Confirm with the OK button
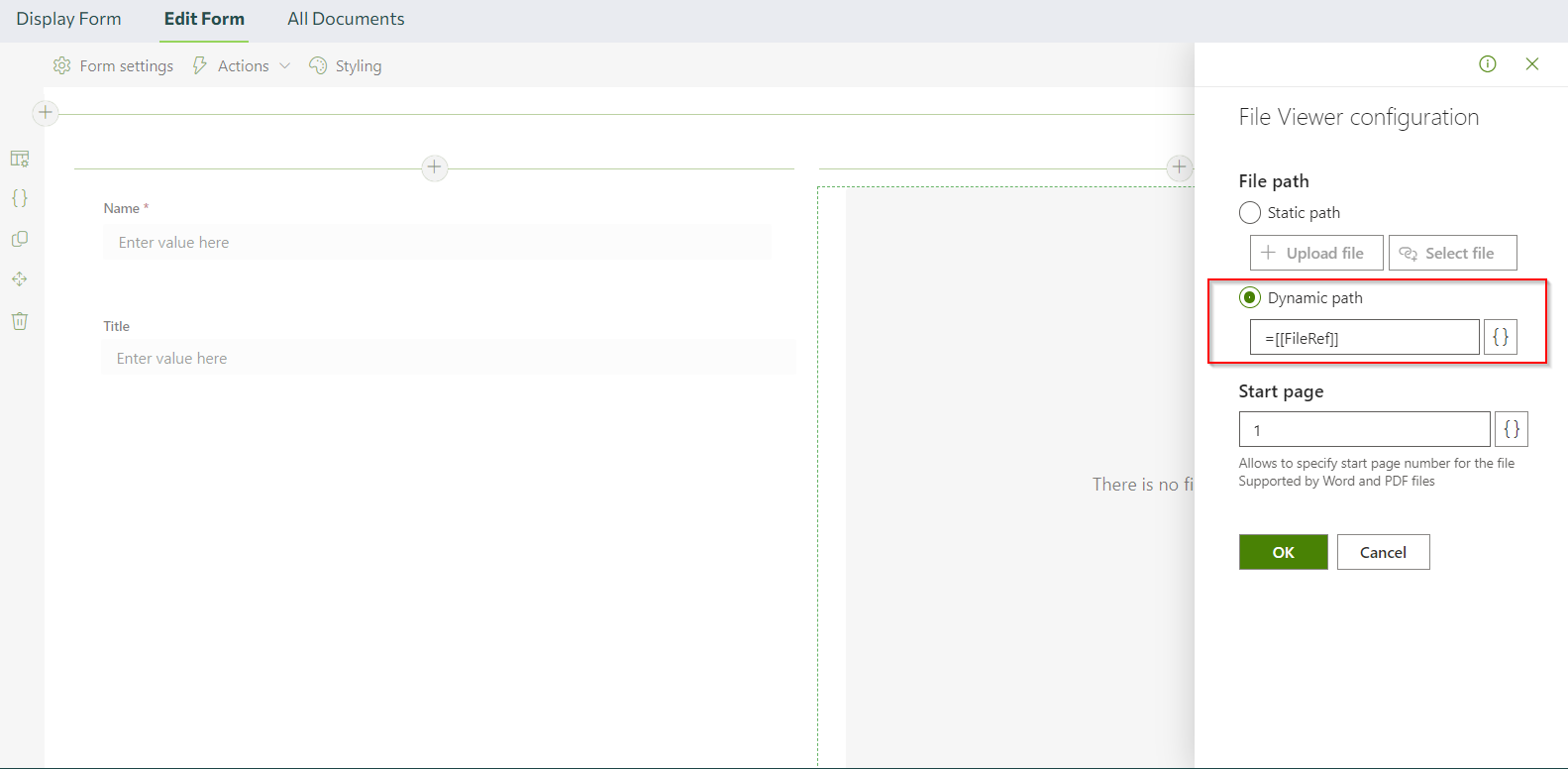1568x769 pixels. pyautogui.click(x=1284, y=552)
